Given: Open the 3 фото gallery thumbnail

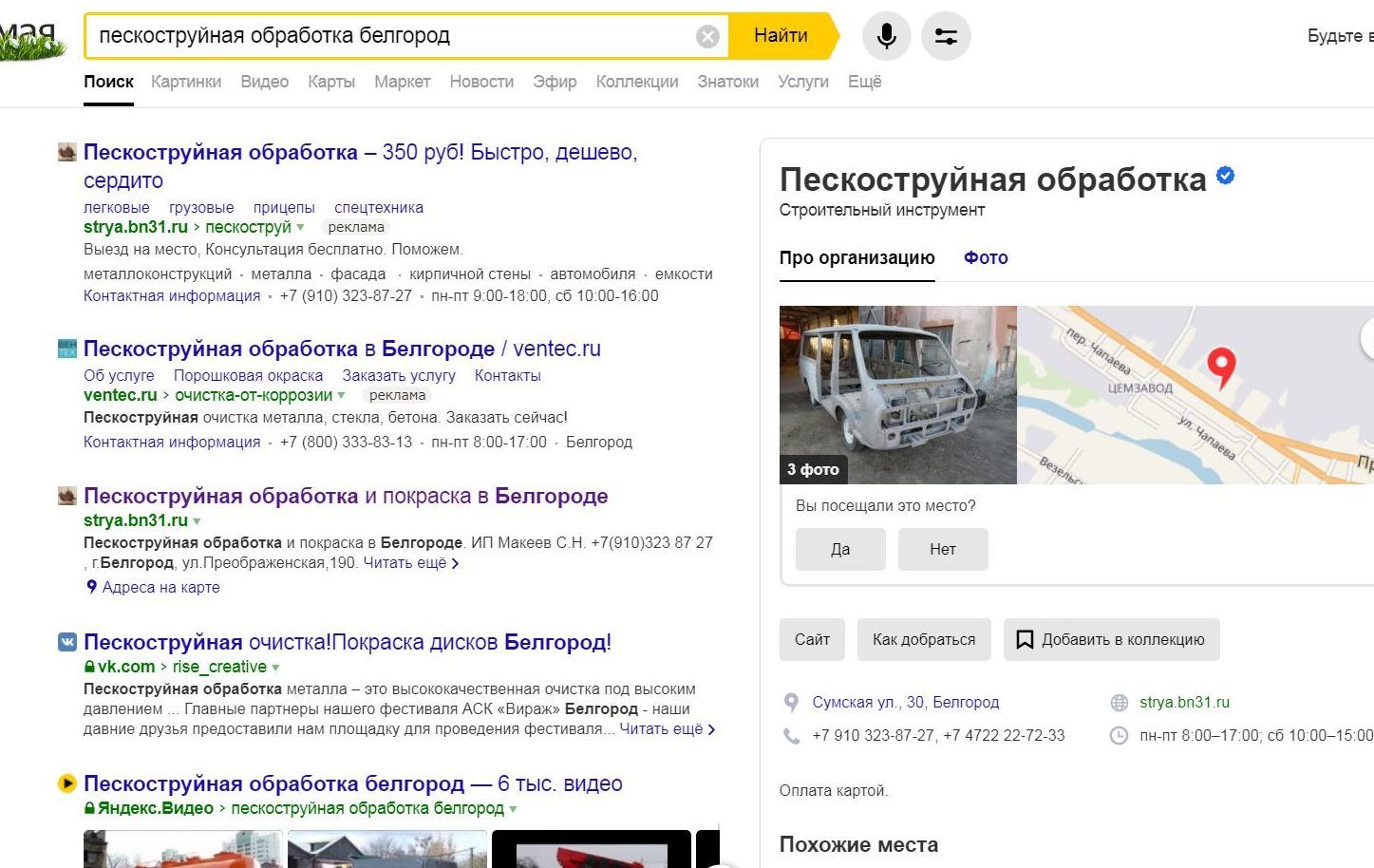Looking at the screenshot, I should pyautogui.click(x=812, y=469).
